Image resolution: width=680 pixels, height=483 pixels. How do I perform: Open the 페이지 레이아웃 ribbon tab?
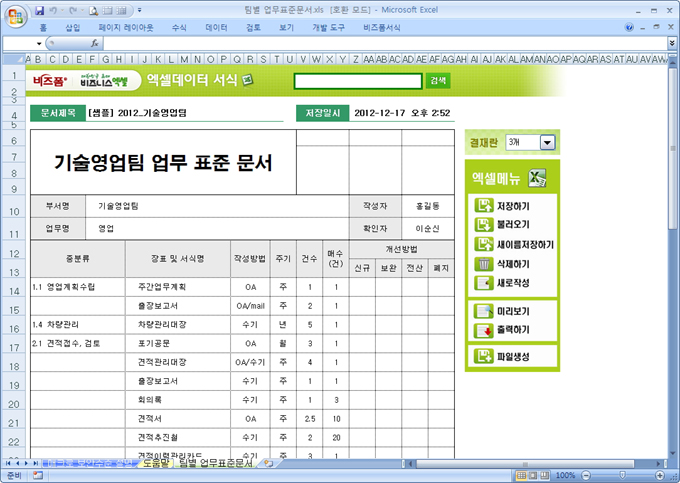click(x=126, y=28)
